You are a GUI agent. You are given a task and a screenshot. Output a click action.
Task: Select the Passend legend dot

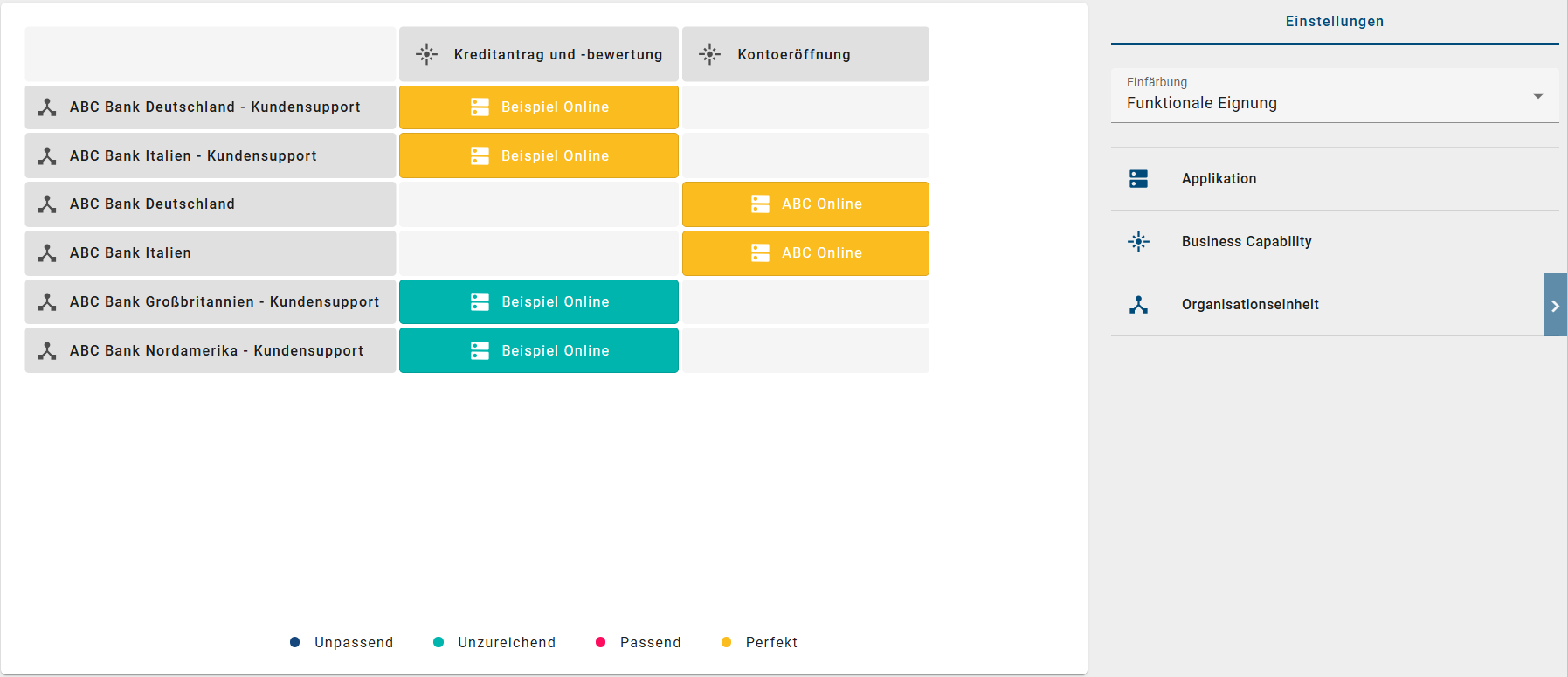600,642
